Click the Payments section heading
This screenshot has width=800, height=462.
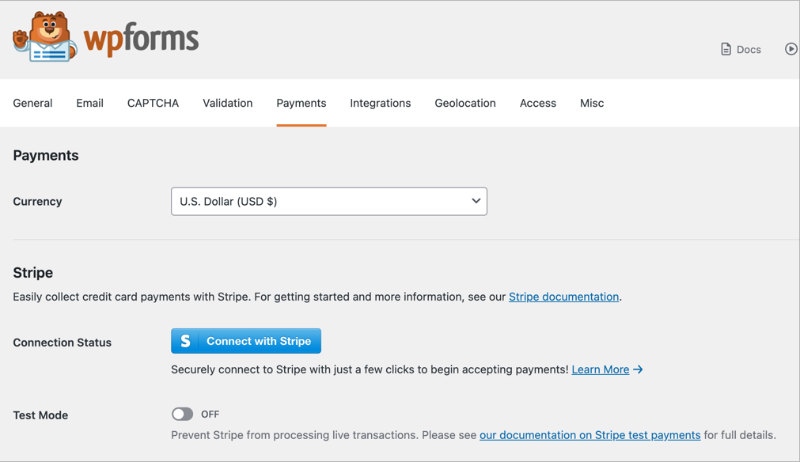pyautogui.click(x=46, y=156)
